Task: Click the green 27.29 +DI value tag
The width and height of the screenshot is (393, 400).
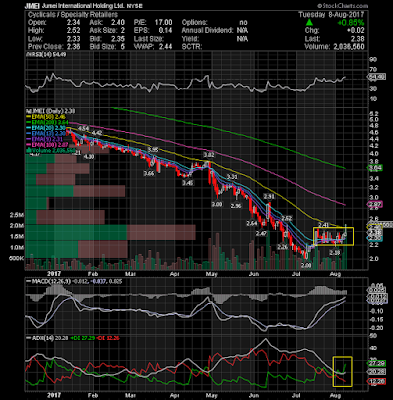Action: [x=376, y=363]
